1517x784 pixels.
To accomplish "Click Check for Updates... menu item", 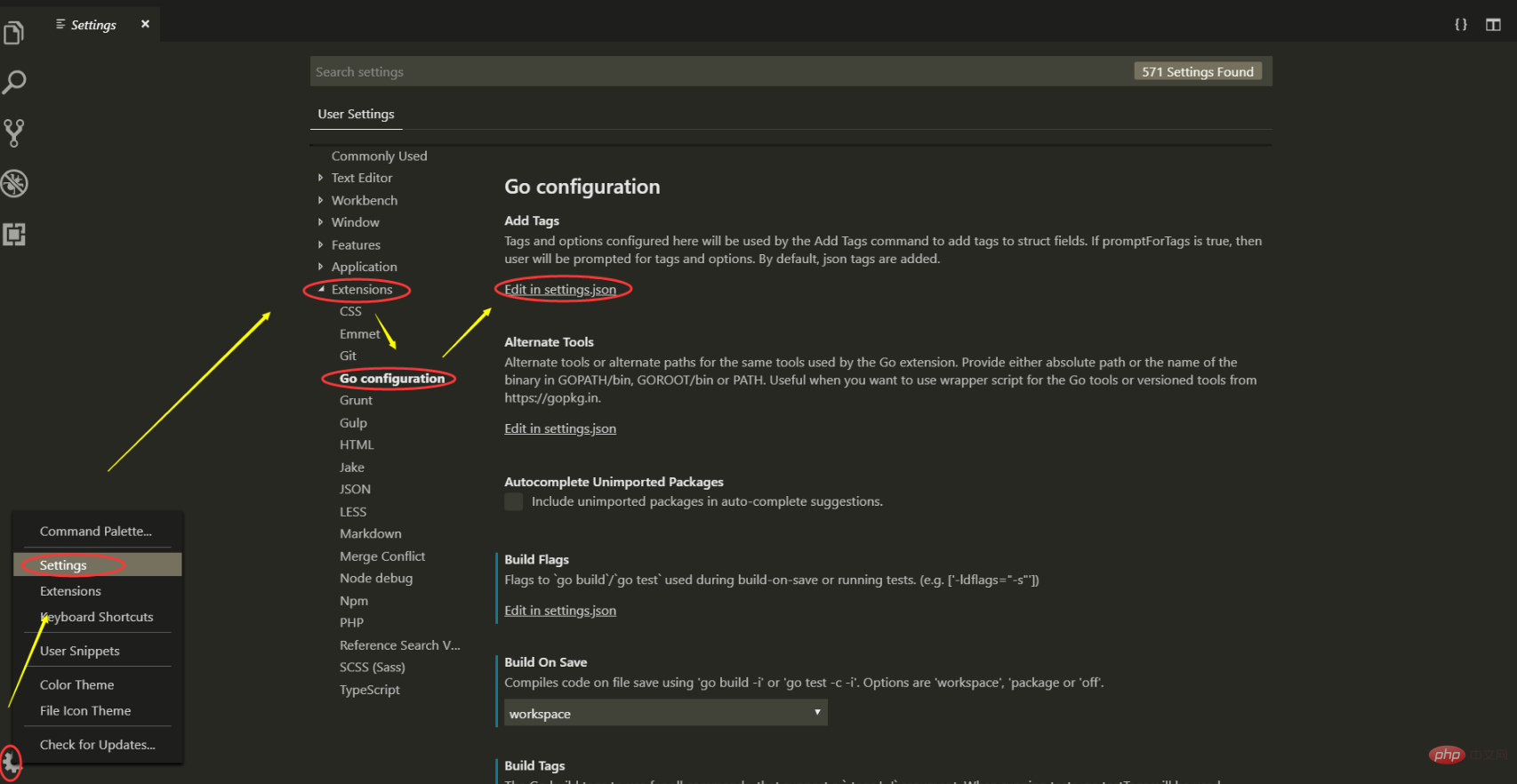I will point(97,744).
